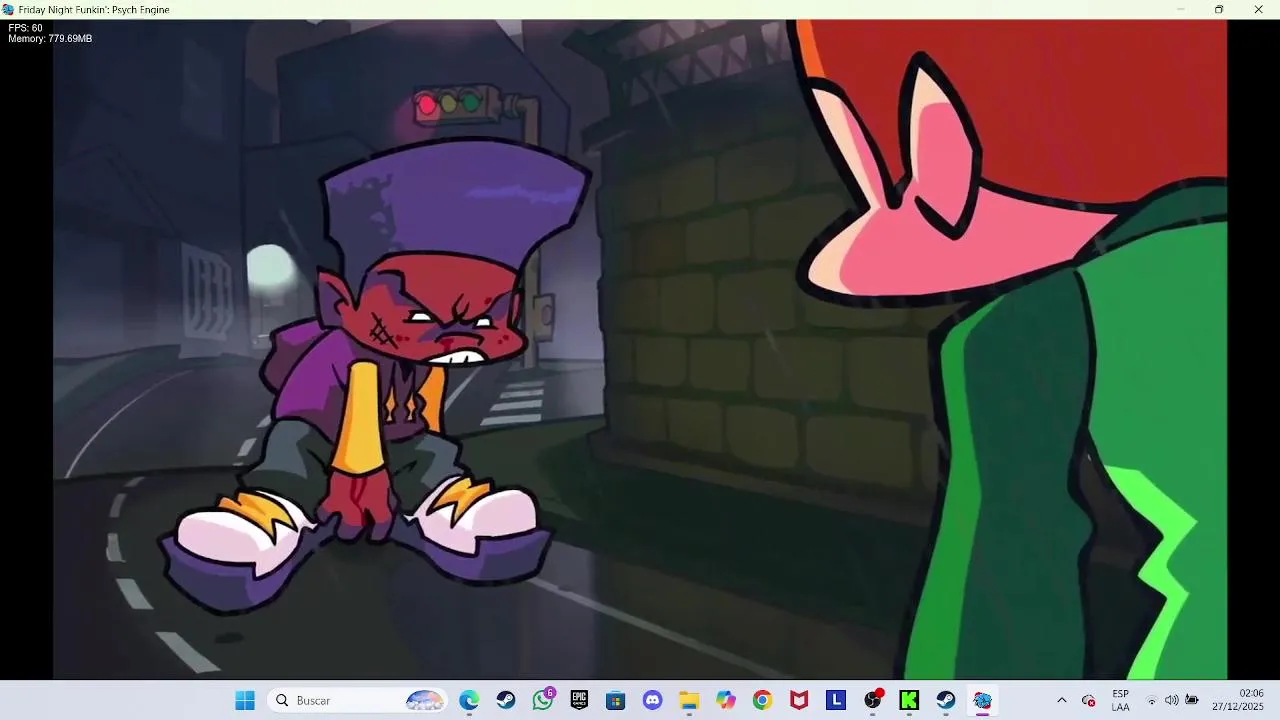This screenshot has width=1280, height=720.
Task: Open the volume speaker control
Action: pyautogui.click(x=1172, y=700)
